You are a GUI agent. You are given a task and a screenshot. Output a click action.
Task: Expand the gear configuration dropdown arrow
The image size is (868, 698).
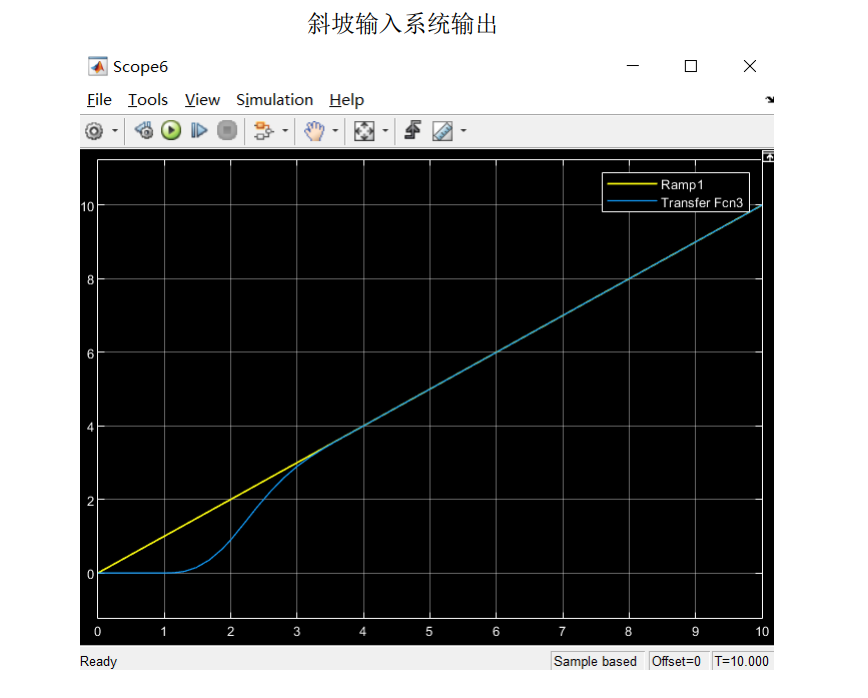click(x=115, y=131)
